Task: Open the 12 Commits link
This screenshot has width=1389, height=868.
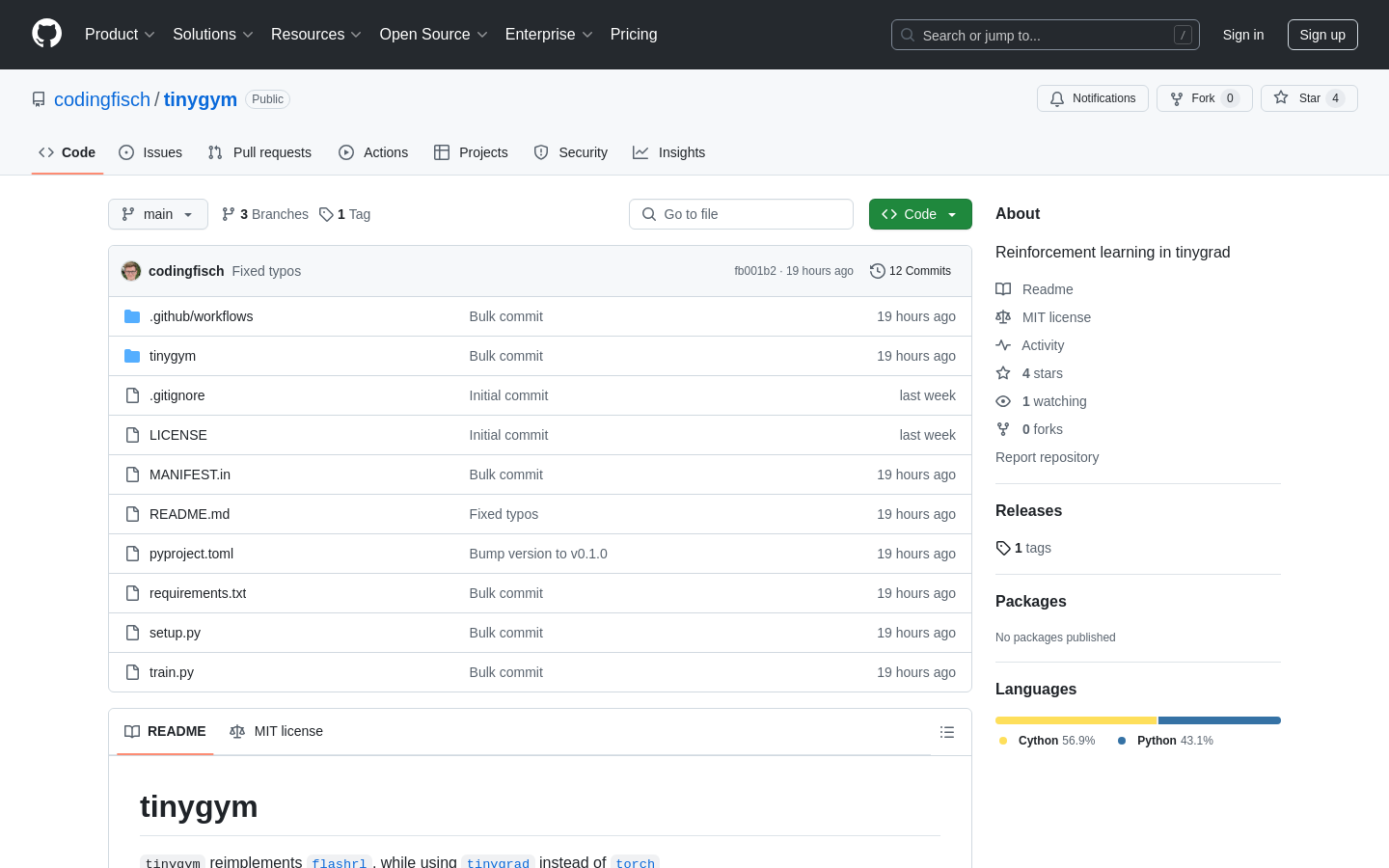Action: pyautogui.click(x=911, y=271)
